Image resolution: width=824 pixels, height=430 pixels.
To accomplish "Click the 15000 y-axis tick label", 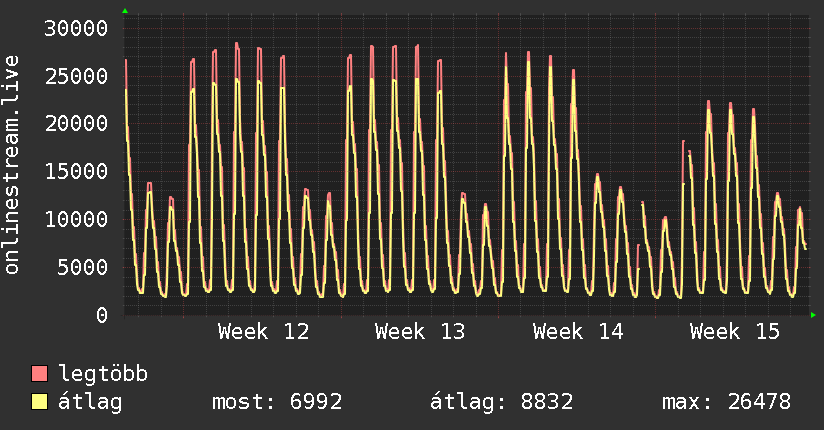I will pos(76,172).
